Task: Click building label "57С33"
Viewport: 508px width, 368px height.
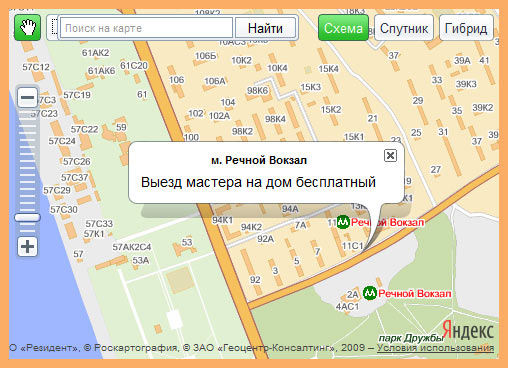Action: [99, 224]
